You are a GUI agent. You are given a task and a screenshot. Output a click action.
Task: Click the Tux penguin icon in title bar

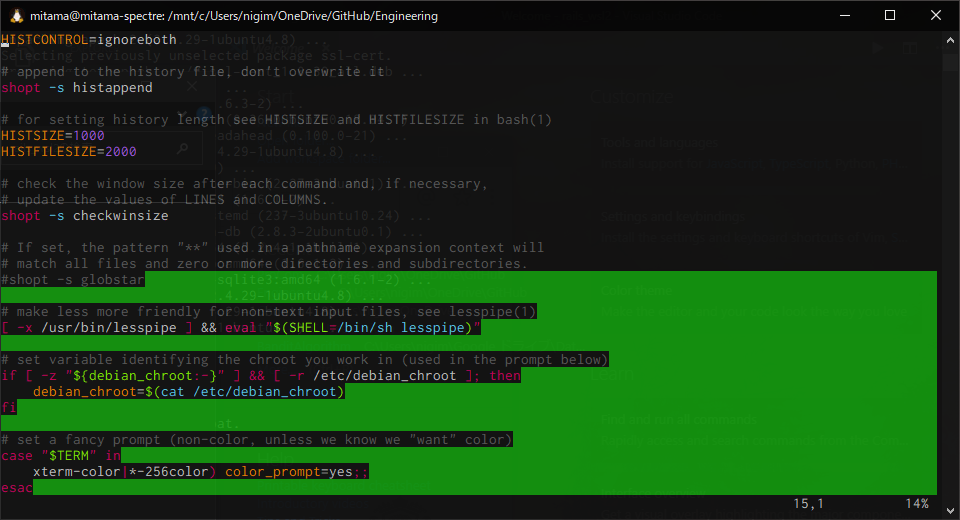pos(17,16)
